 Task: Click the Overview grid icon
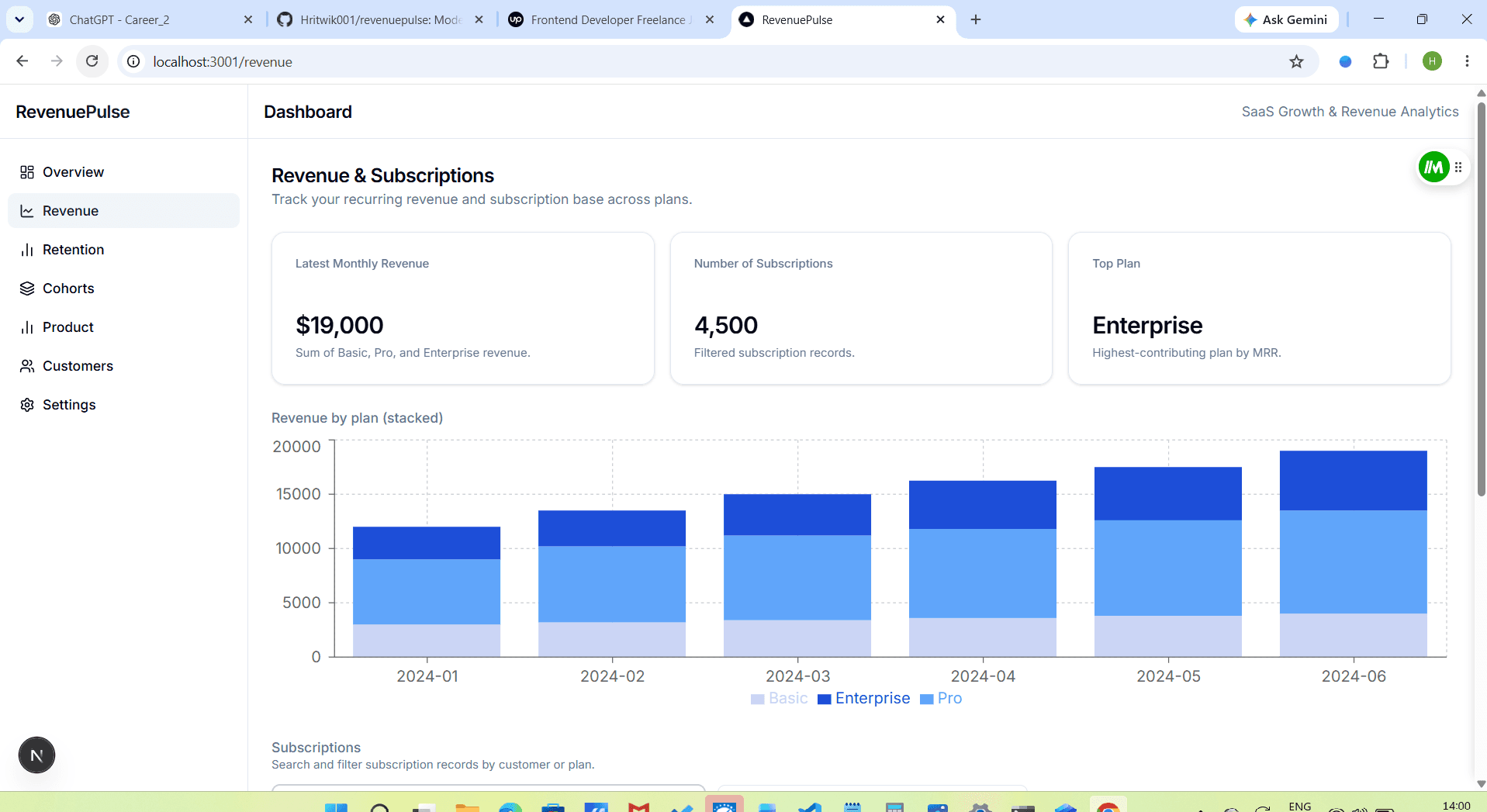[27, 172]
